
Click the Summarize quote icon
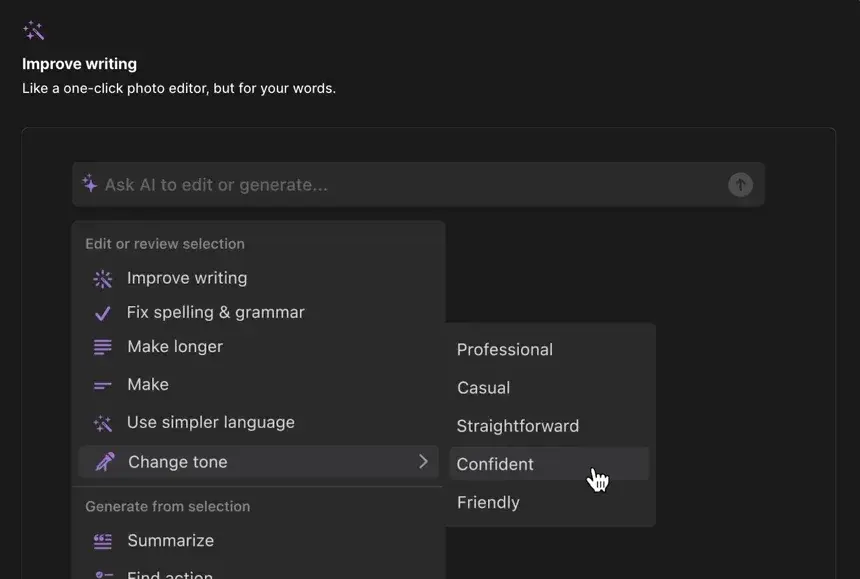point(103,541)
